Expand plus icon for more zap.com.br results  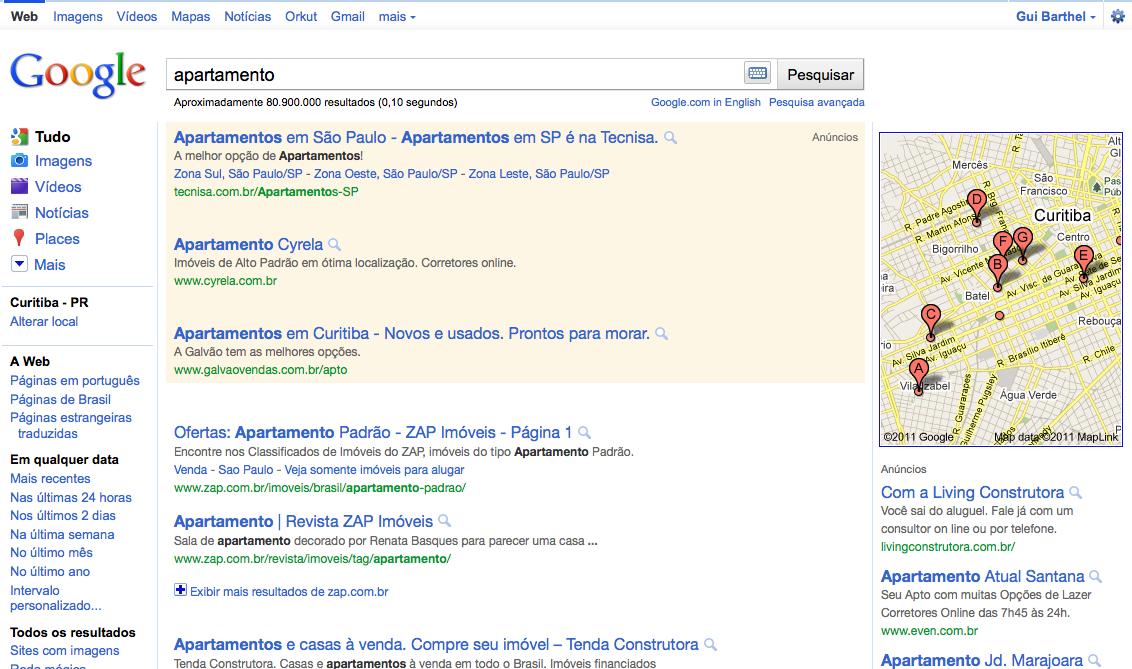180,590
